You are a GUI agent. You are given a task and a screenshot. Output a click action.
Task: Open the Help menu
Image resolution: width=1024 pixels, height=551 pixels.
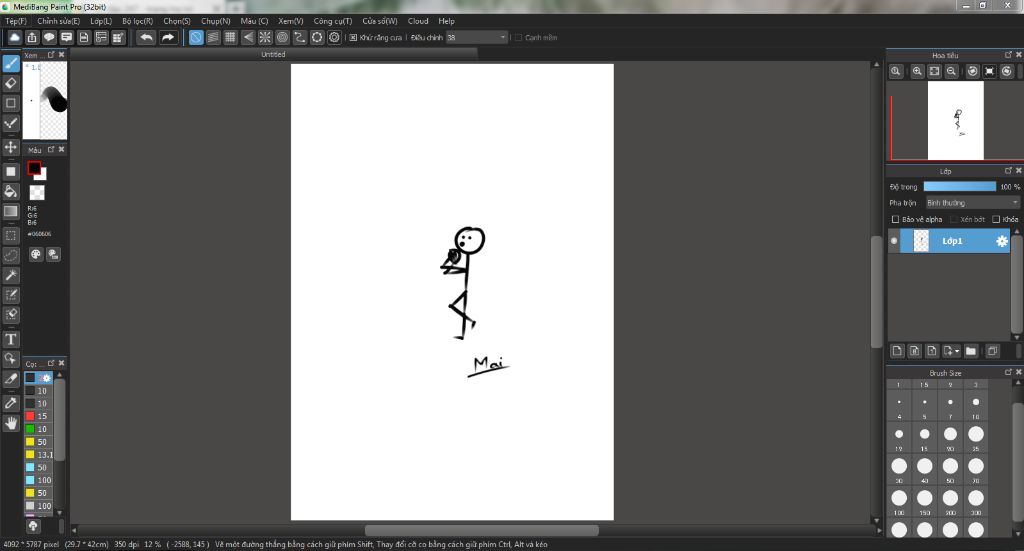click(x=447, y=21)
